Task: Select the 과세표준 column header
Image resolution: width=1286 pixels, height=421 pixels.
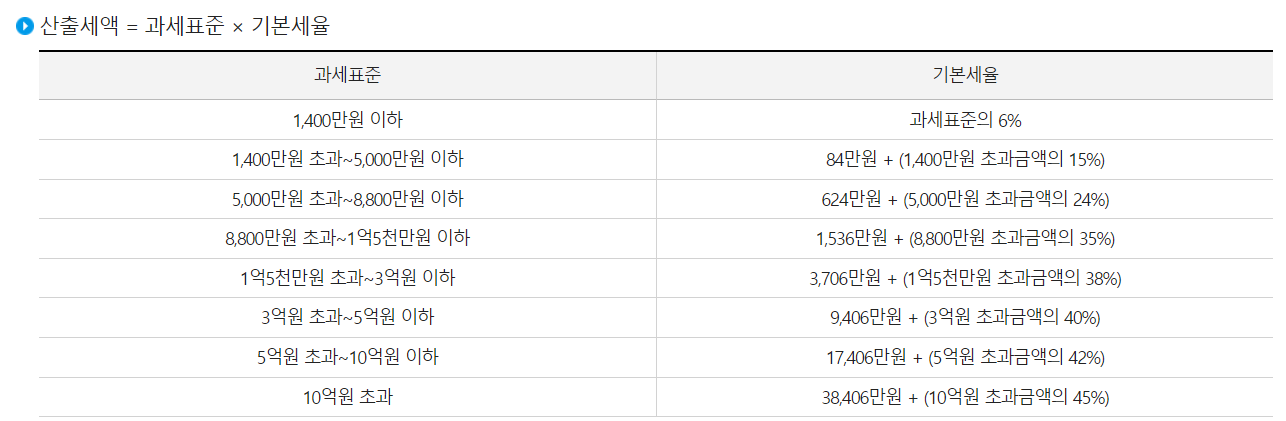Action: point(347,75)
